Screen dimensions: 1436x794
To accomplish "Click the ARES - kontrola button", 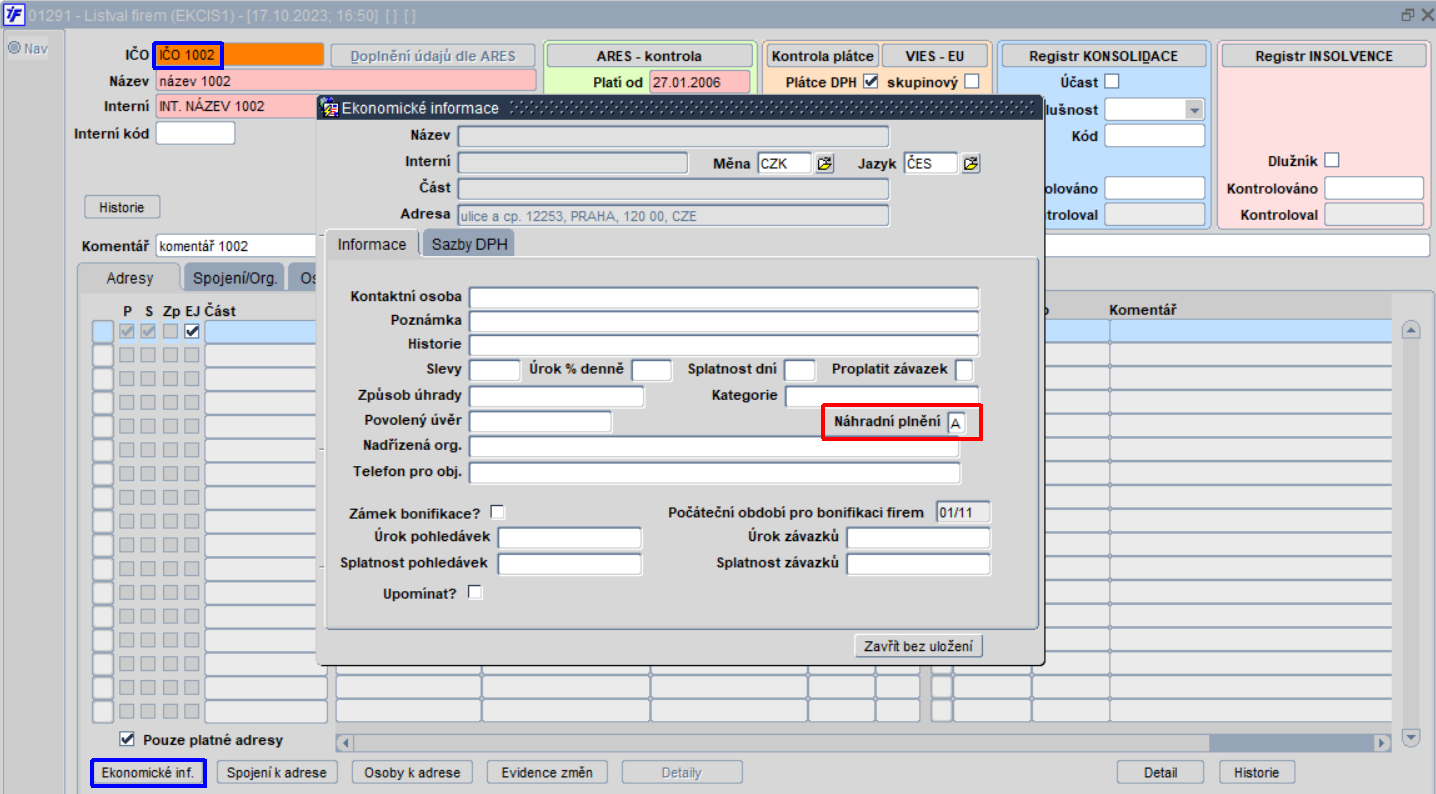I will tap(649, 56).
